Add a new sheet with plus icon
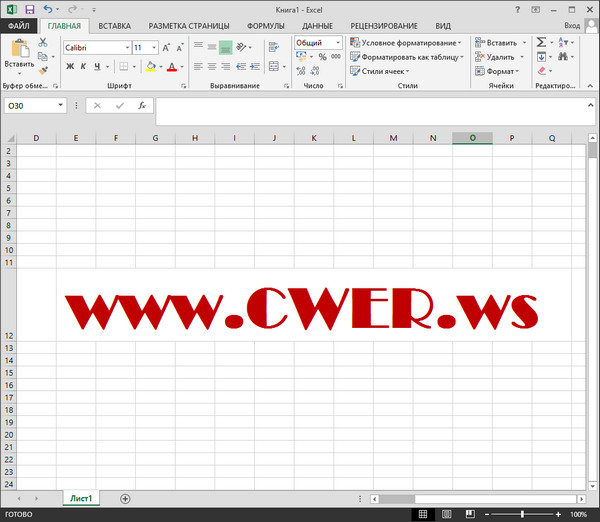 pyautogui.click(x=125, y=498)
